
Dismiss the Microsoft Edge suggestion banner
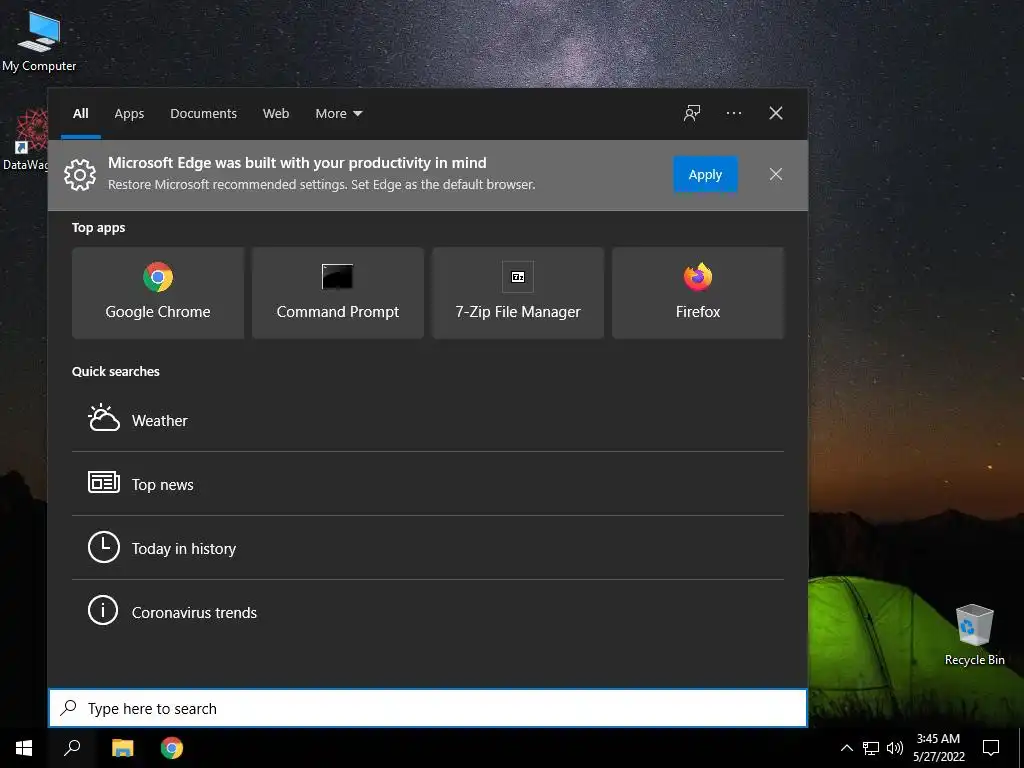[x=776, y=174]
